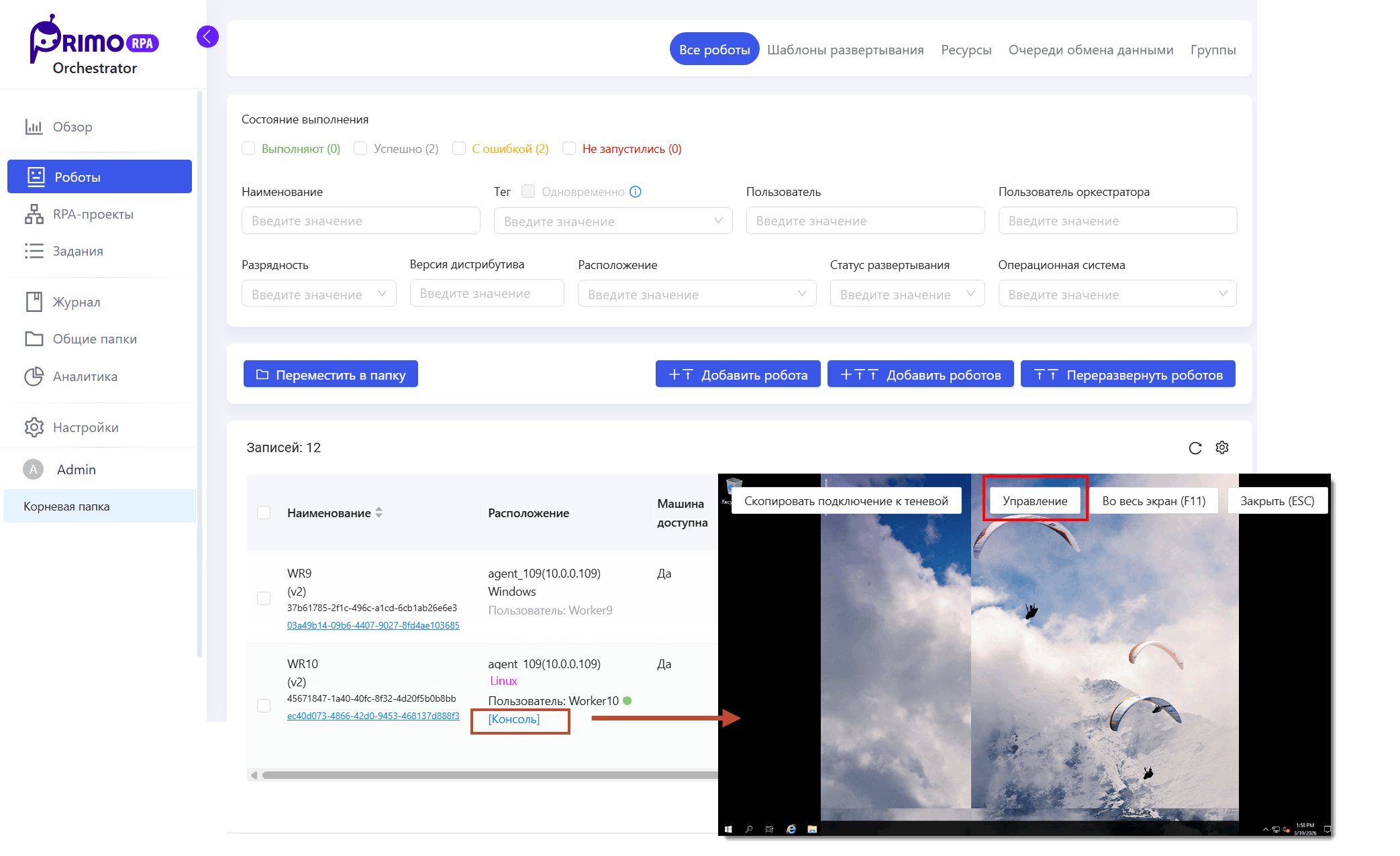Check the С ошибкой (2) filter
The height and width of the screenshot is (856, 1400).
(x=459, y=149)
